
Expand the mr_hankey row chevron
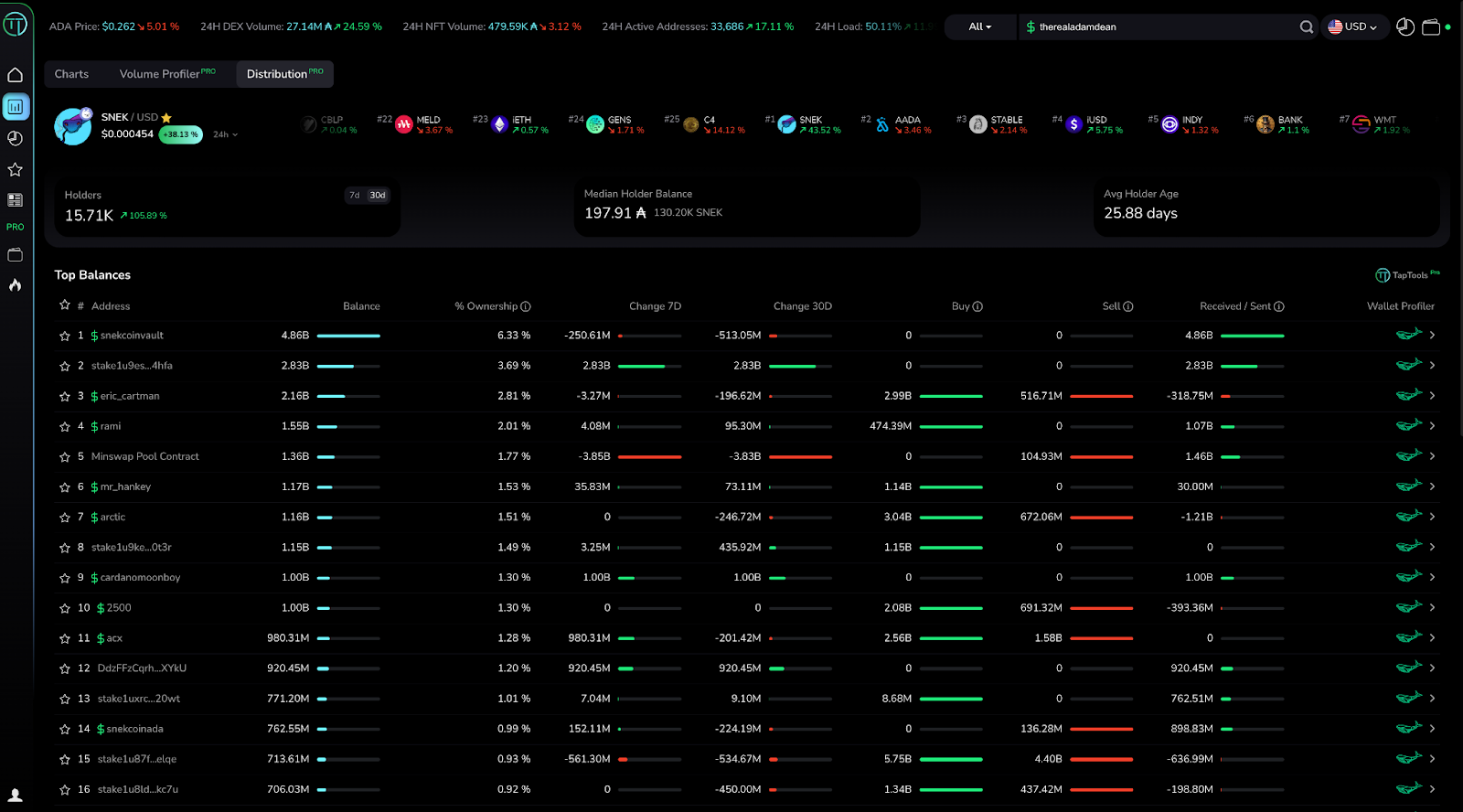coord(1432,486)
